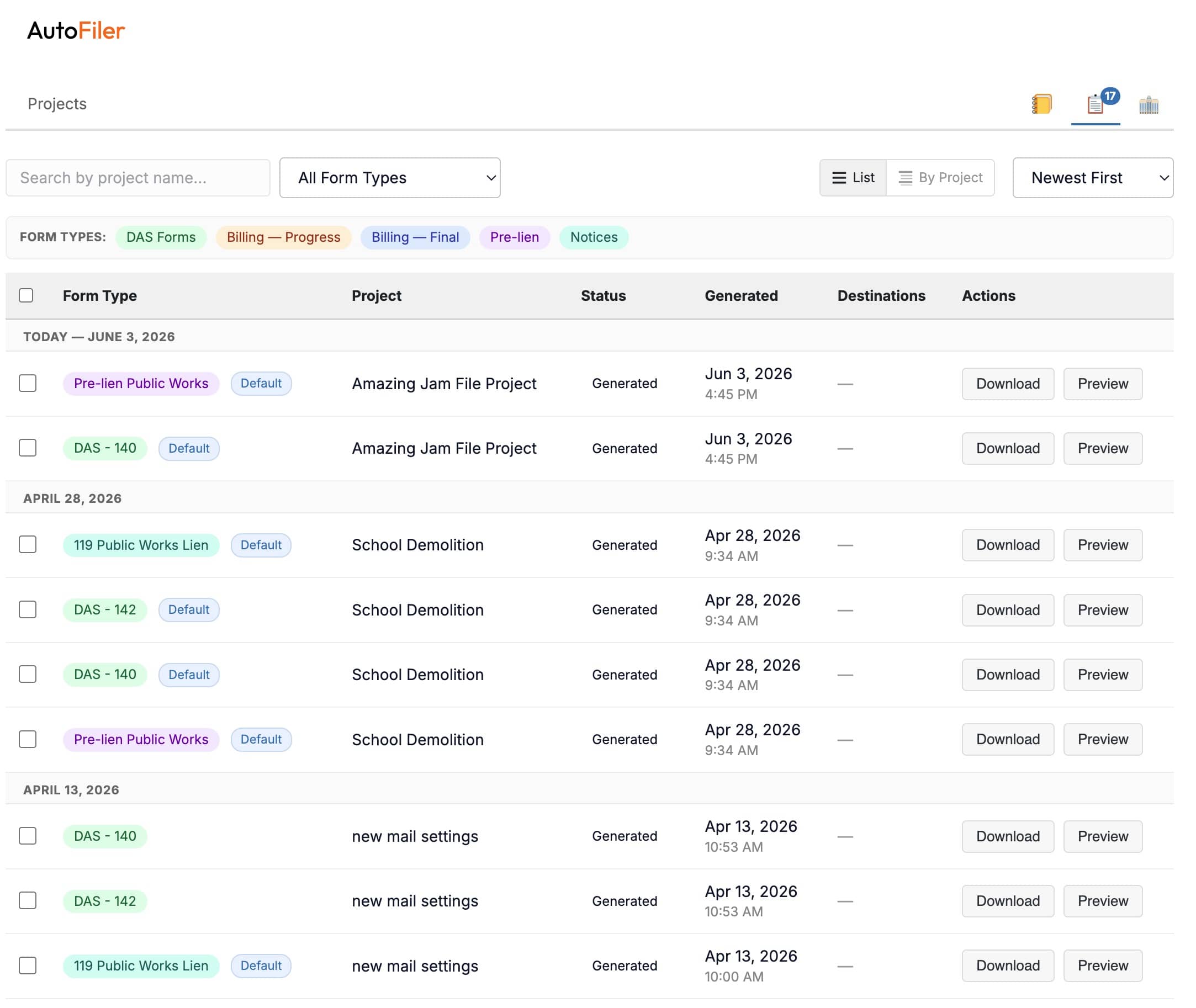Focus the Search by project name field
The height and width of the screenshot is (1008, 1196).
139,179
